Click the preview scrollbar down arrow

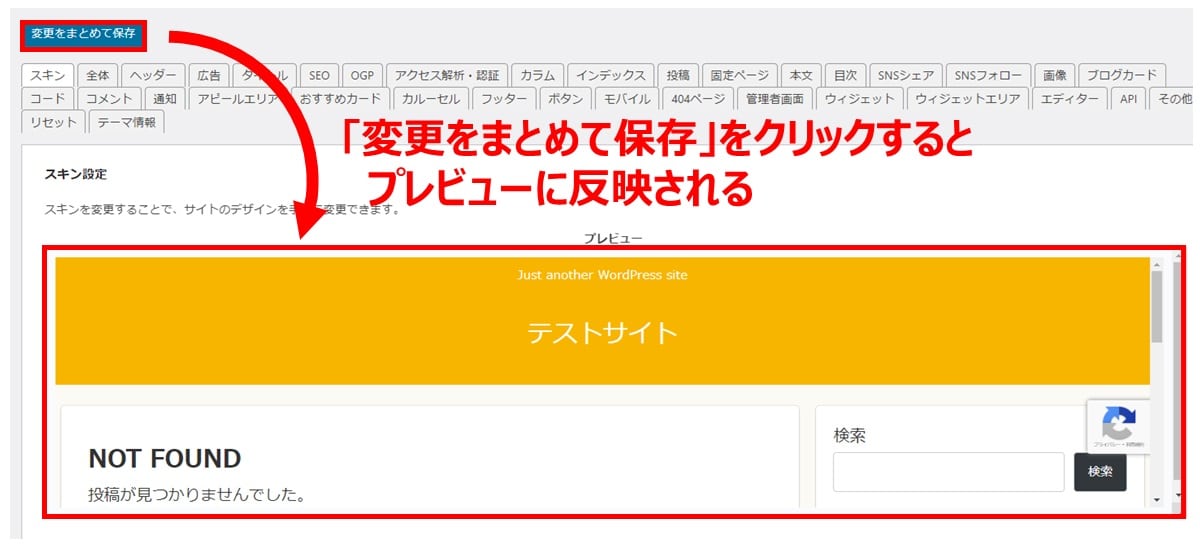(1157, 498)
